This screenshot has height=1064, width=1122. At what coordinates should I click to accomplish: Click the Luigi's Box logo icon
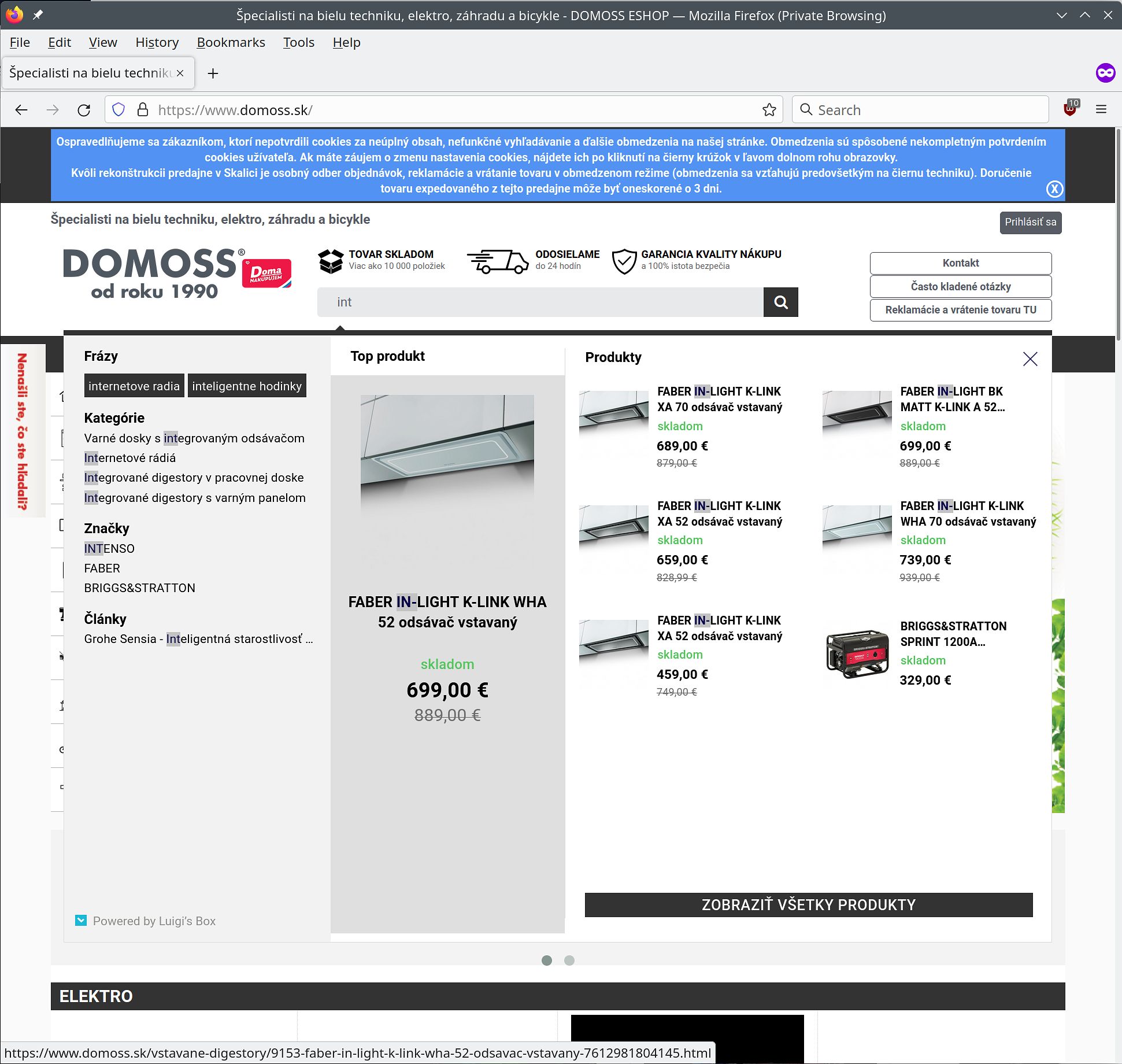pyautogui.click(x=81, y=921)
